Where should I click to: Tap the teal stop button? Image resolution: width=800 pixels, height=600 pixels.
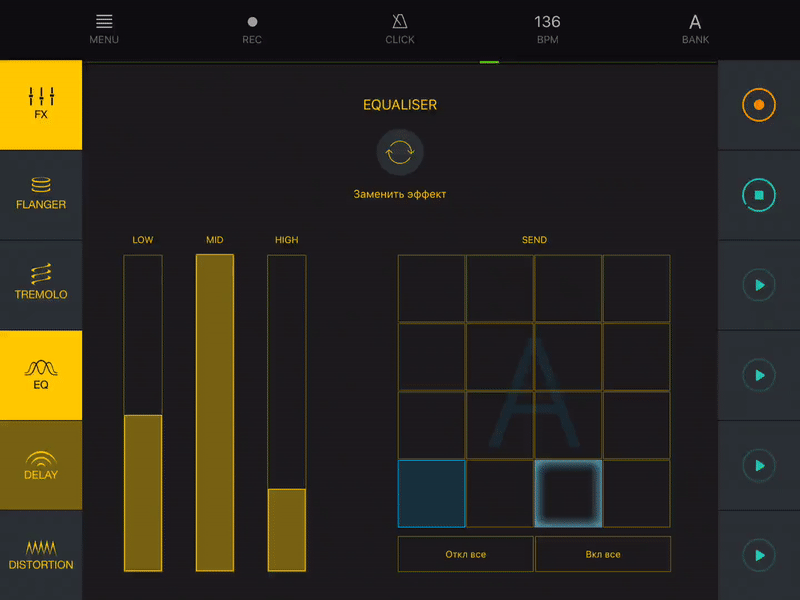point(759,195)
